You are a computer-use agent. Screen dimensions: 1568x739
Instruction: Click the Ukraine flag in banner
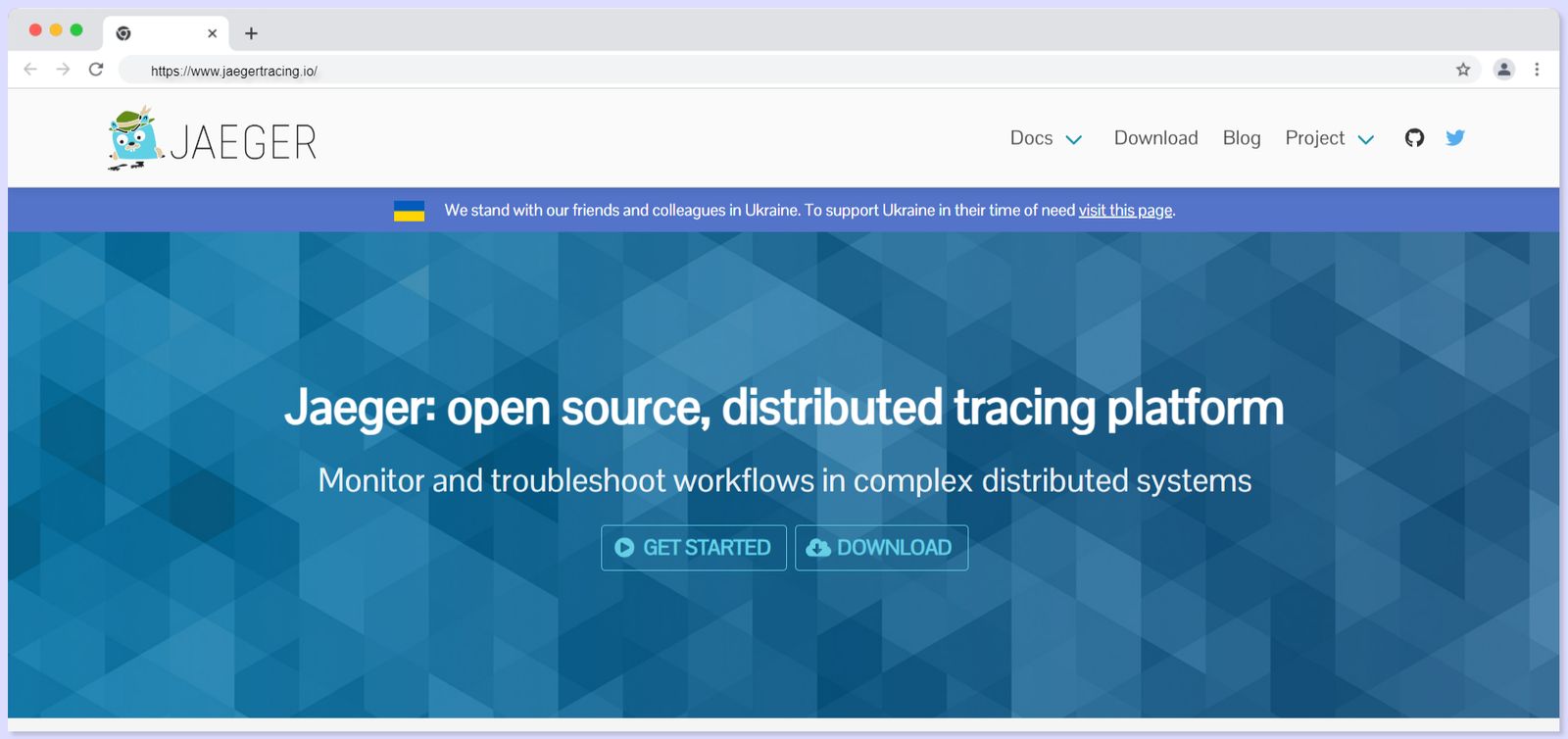(409, 211)
